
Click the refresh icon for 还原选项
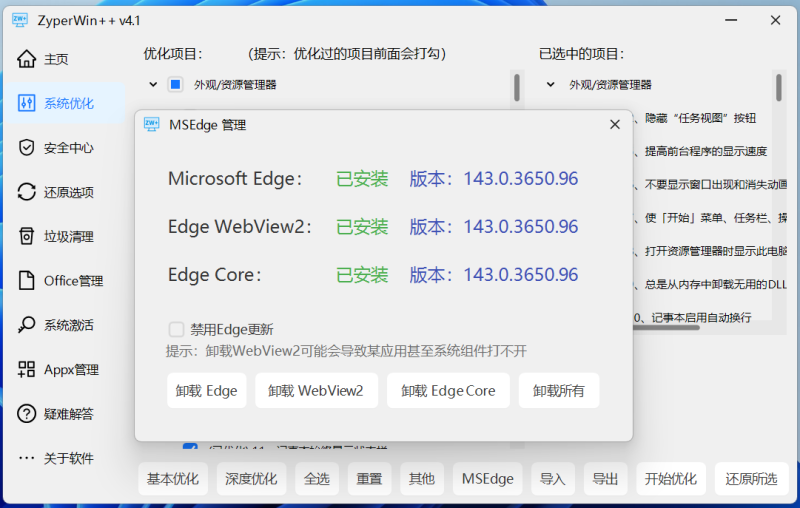click(x=27, y=192)
